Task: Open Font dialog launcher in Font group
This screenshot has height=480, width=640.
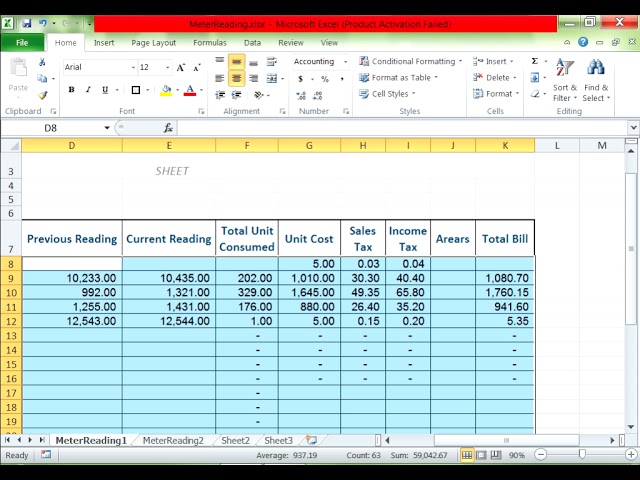Action: (x=201, y=111)
